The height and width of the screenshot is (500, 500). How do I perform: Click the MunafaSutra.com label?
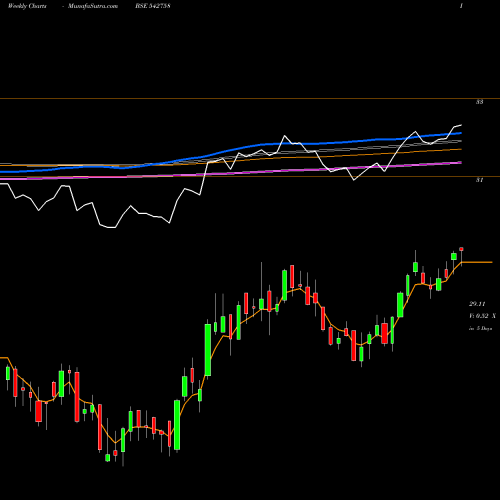93,6
